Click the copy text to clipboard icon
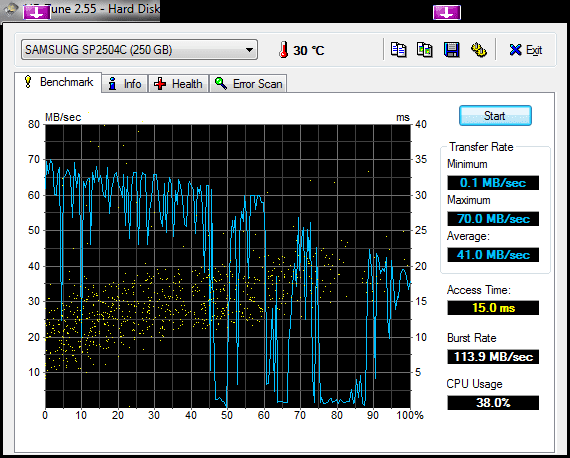 pyautogui.click(x=398, y=50)
